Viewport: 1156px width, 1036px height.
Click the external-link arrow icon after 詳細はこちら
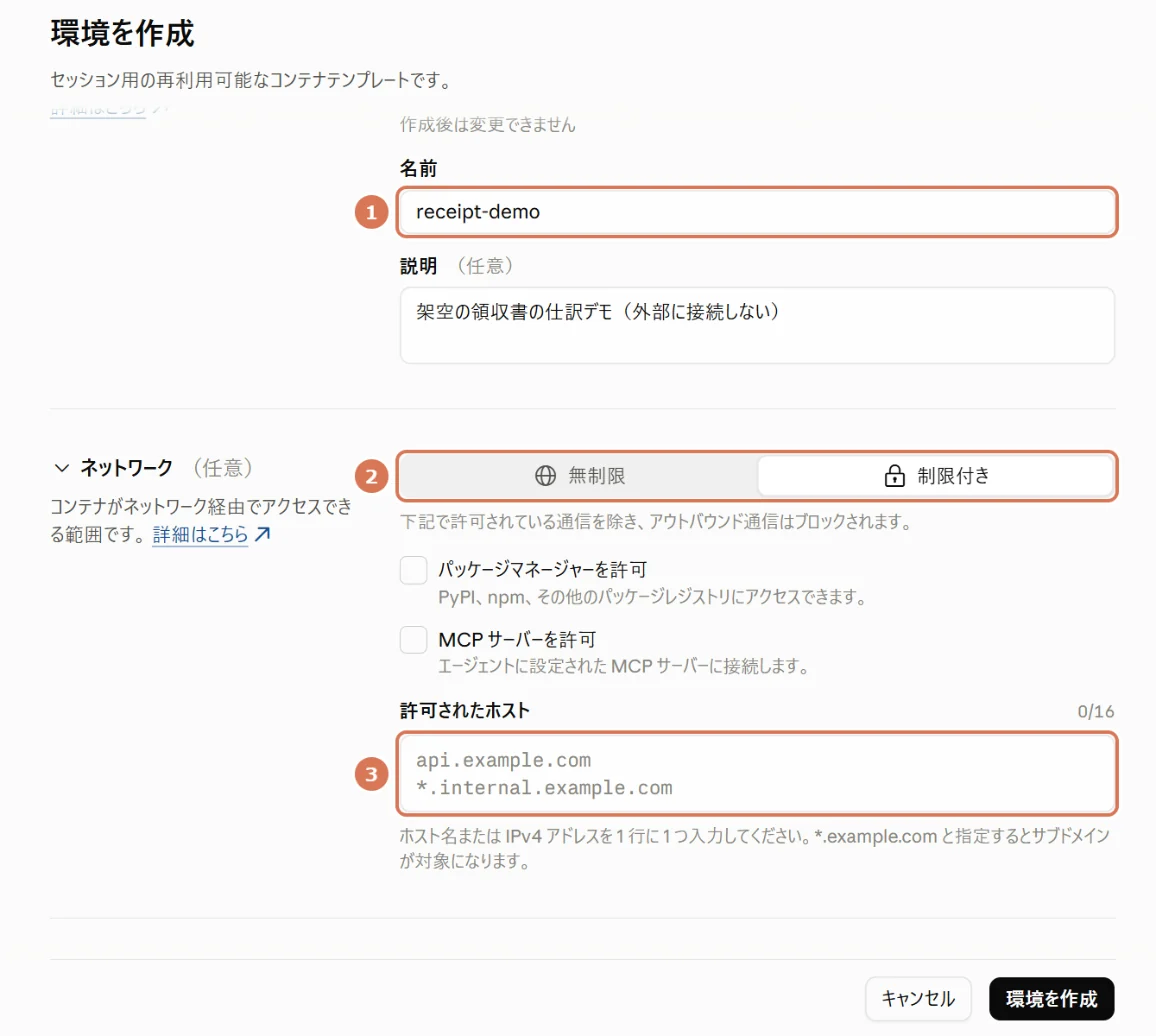(262, 535)
